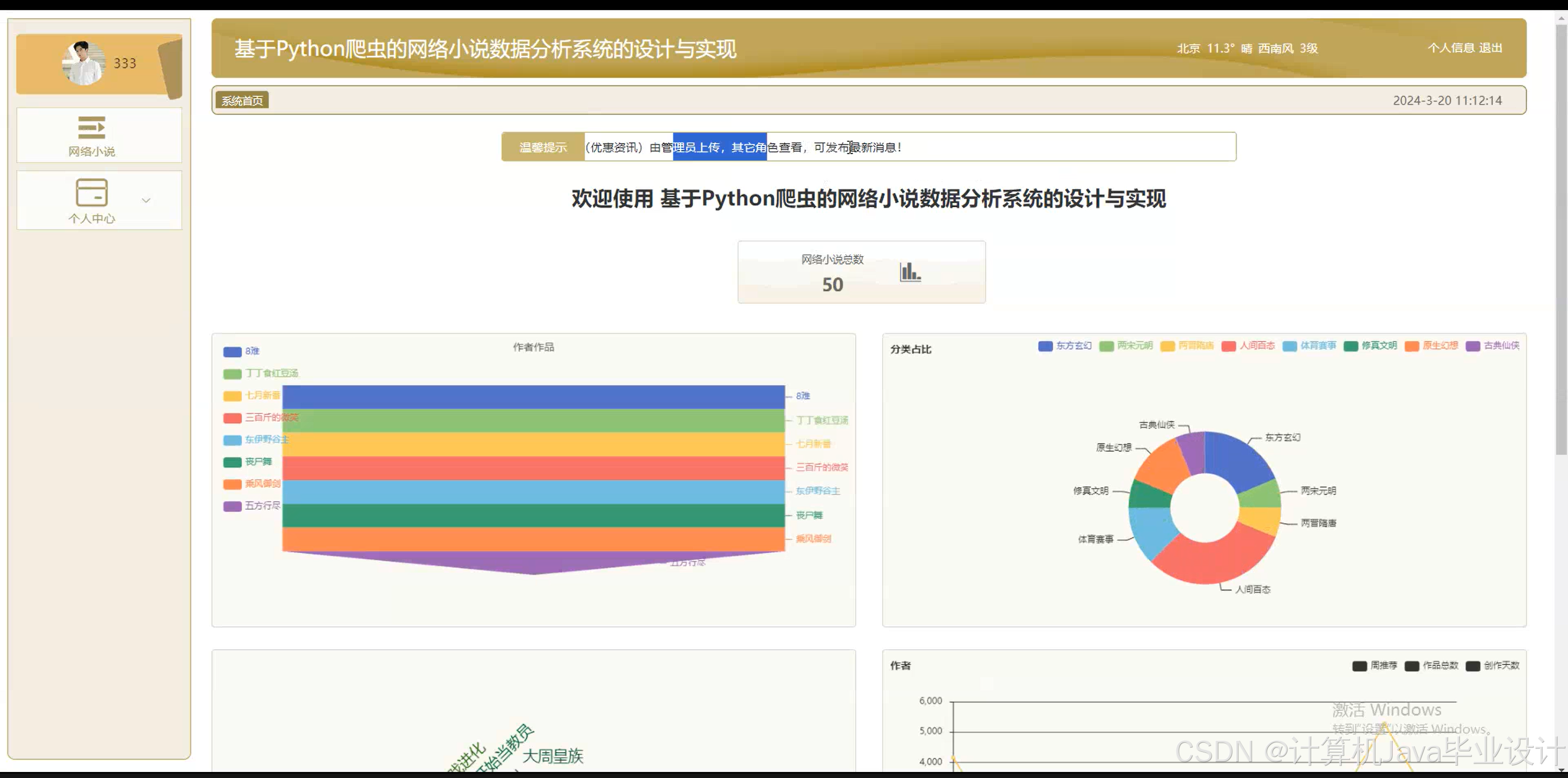
Task: Click the 大周皇族 word cloud term
Action: 552,756
